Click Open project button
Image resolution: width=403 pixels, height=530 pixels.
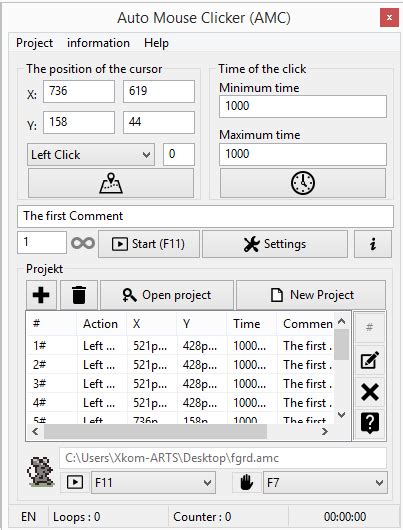click(x=167, y=295)
